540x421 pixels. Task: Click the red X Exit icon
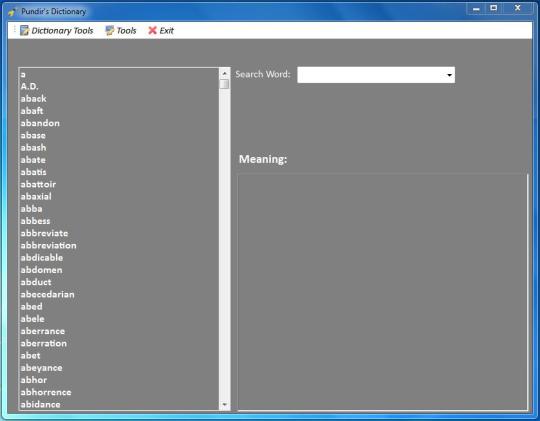[152, 31]
